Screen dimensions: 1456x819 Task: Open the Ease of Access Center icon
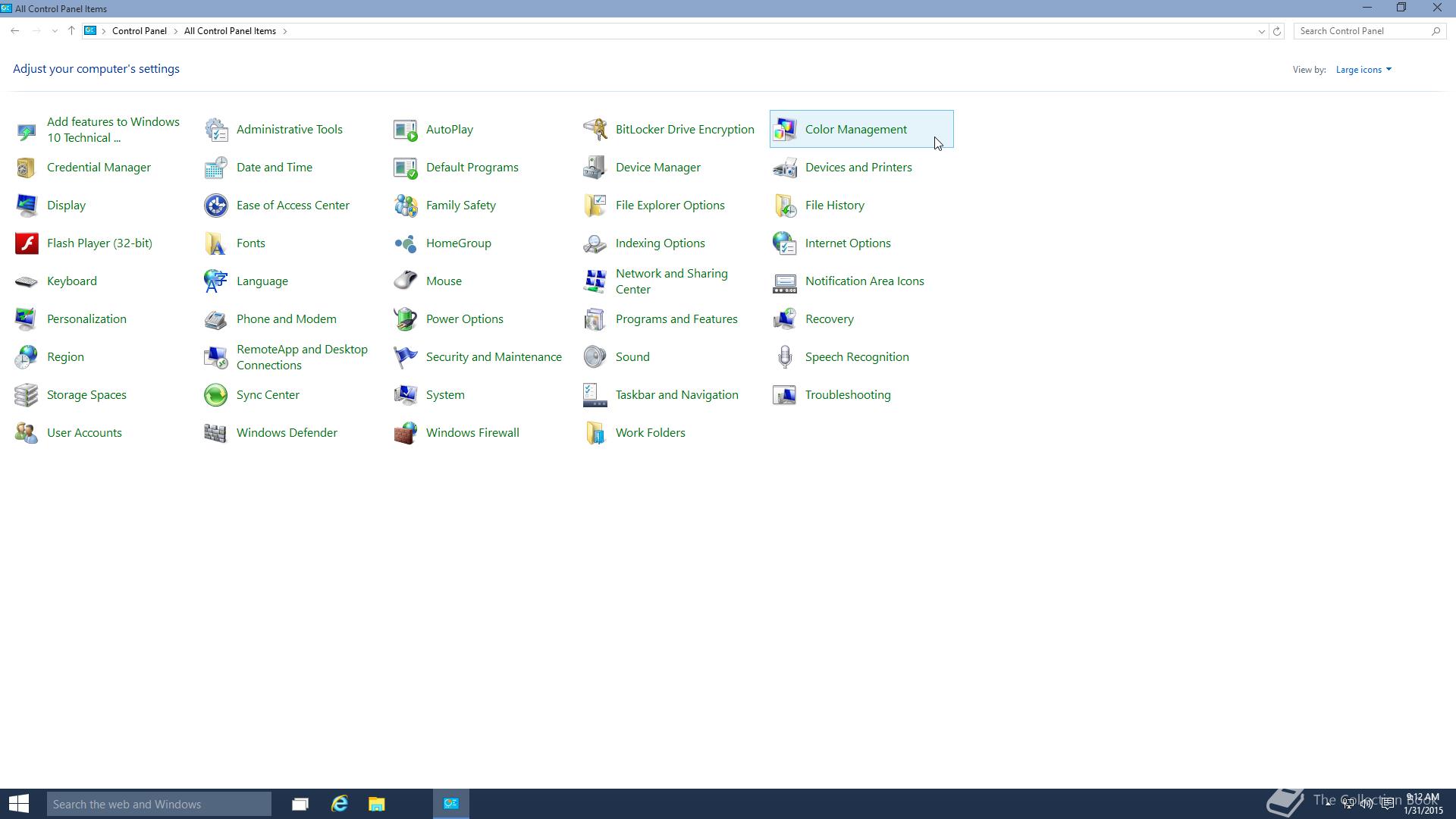[216, 206]
